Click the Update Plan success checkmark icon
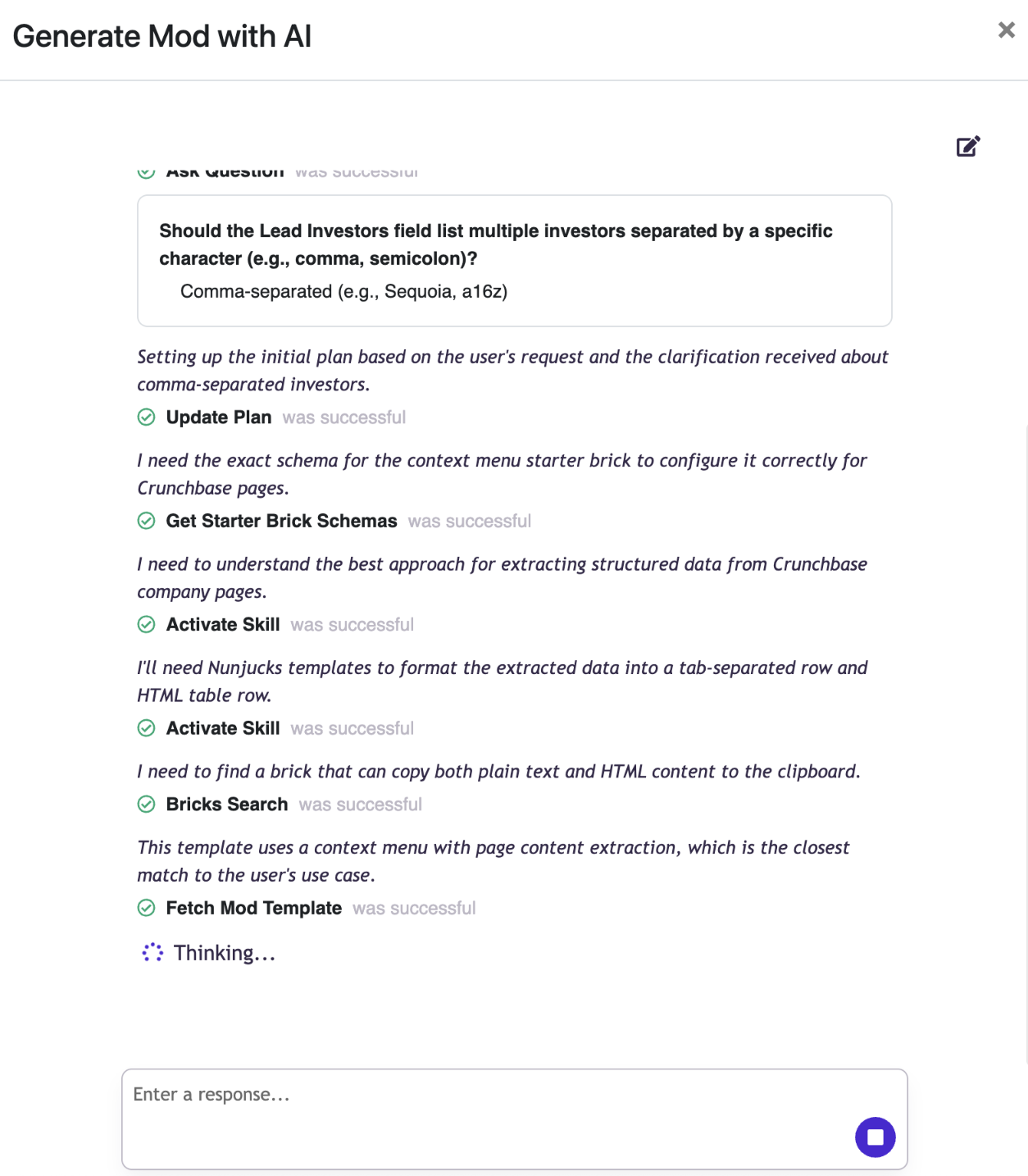This screenshot has width=1028, height=1176. click(x=147, y=417)
